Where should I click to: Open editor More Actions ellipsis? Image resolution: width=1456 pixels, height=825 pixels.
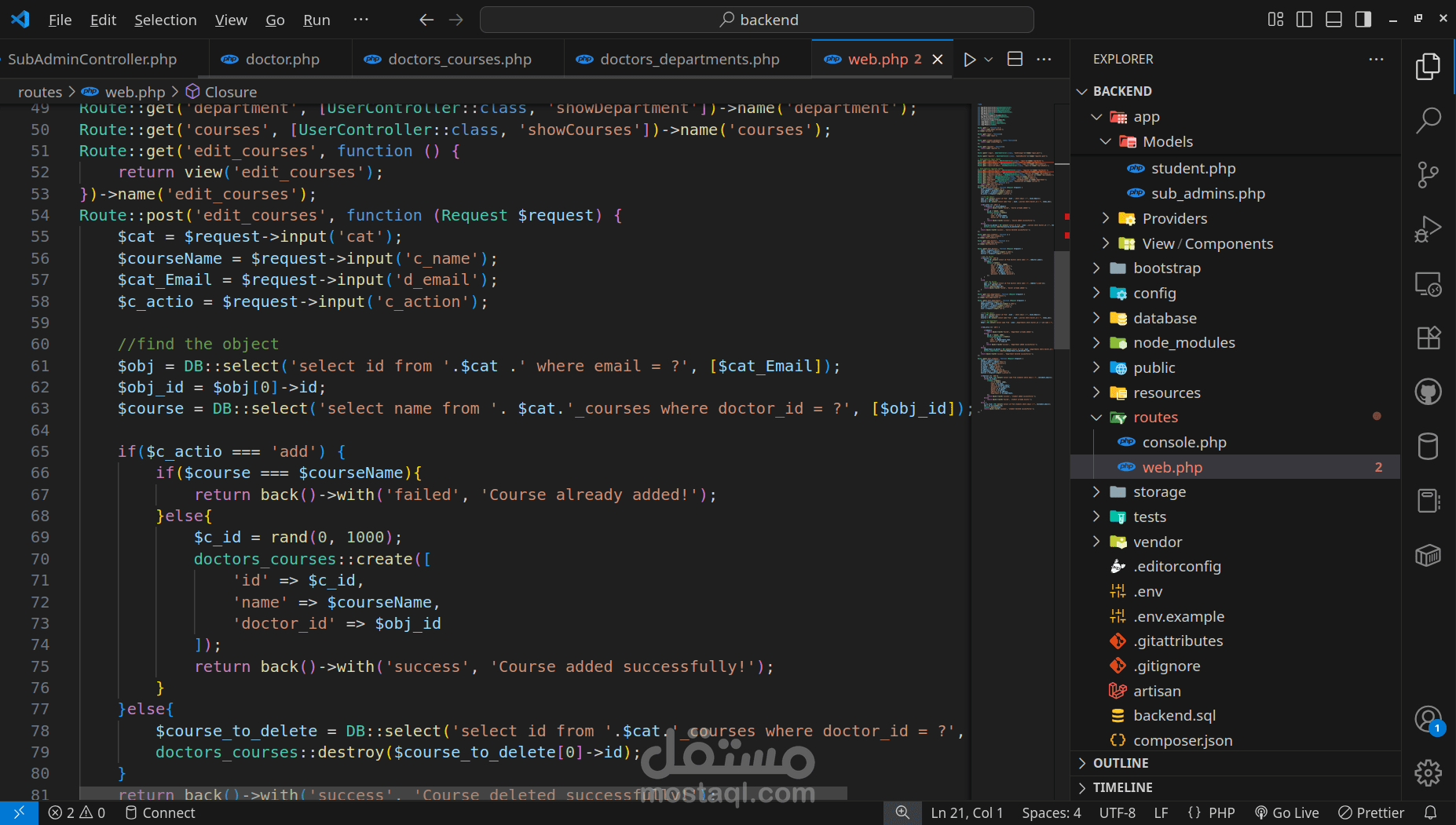click(x=1044, y=60)
